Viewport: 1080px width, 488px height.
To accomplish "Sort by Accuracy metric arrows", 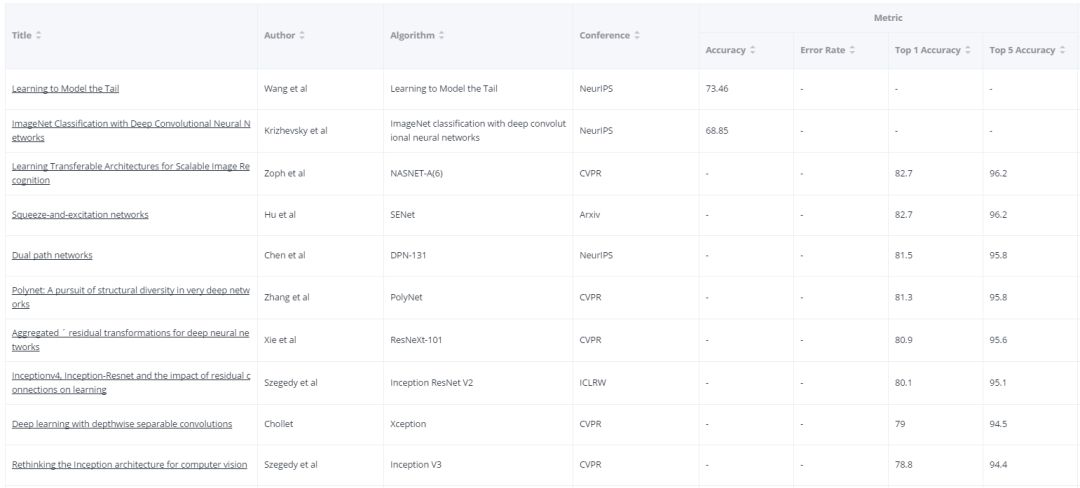I will (x=753, y=51).
